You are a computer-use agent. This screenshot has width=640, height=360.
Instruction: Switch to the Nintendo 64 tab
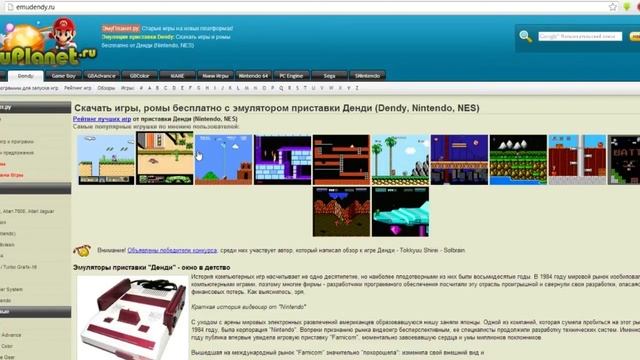[253, 76]
